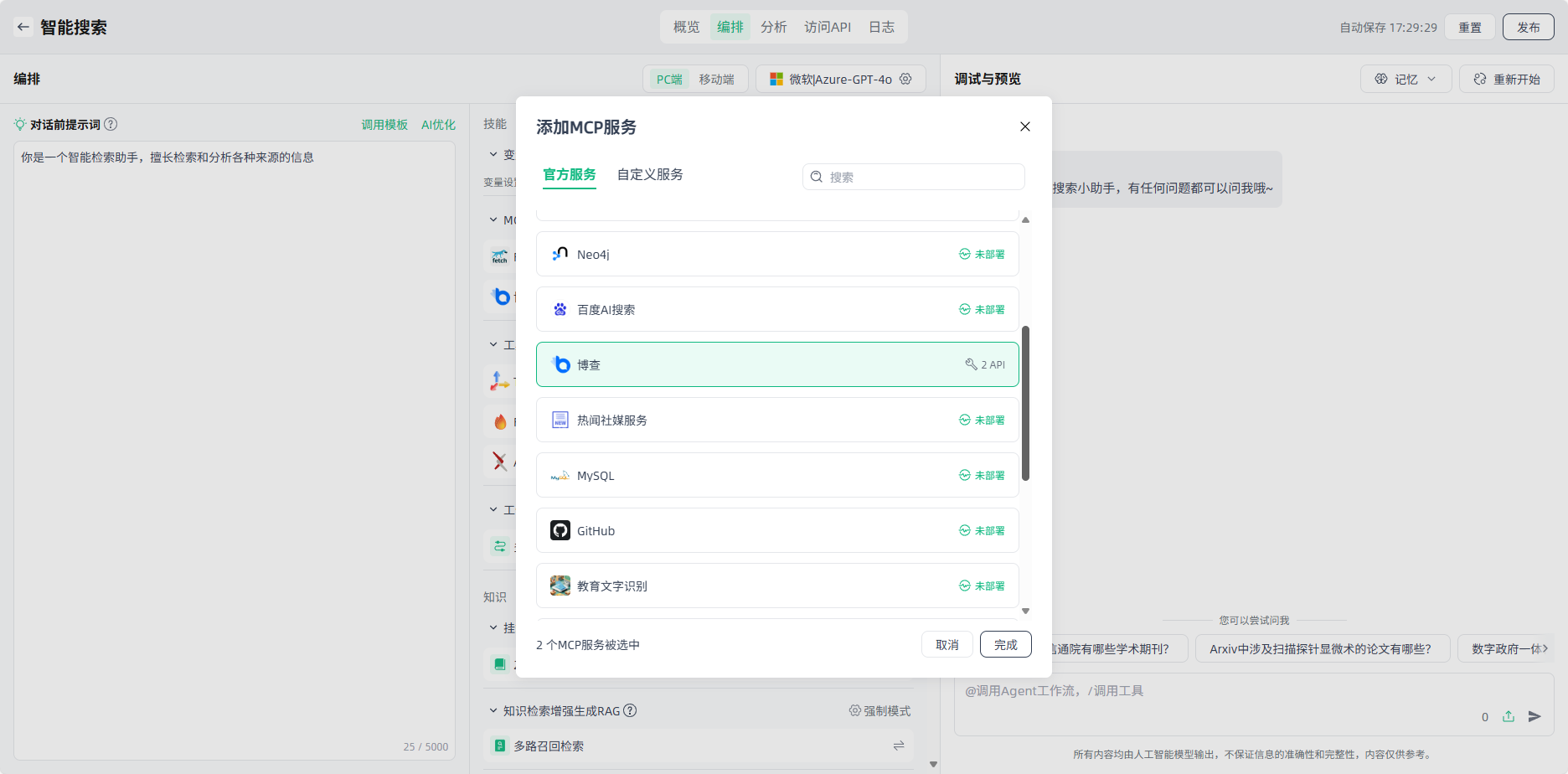
Task: Click the 重置 button
Action: click(x=1470, y=27)
